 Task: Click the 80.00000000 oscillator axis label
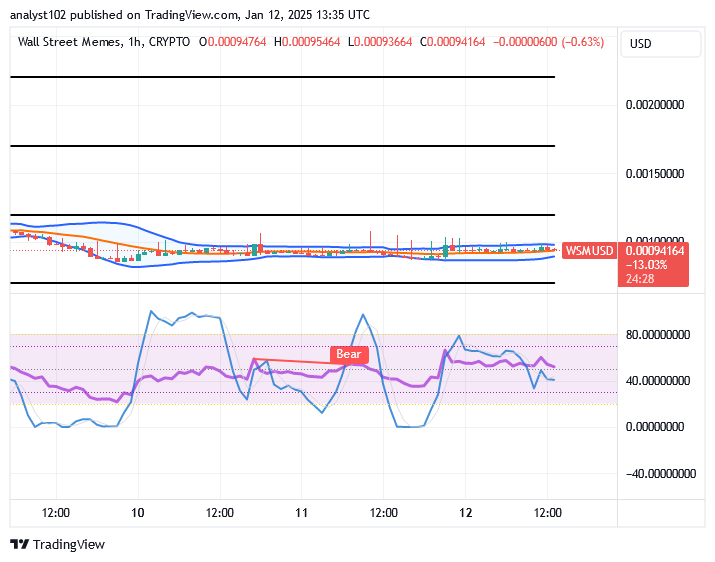click(658, 335)
